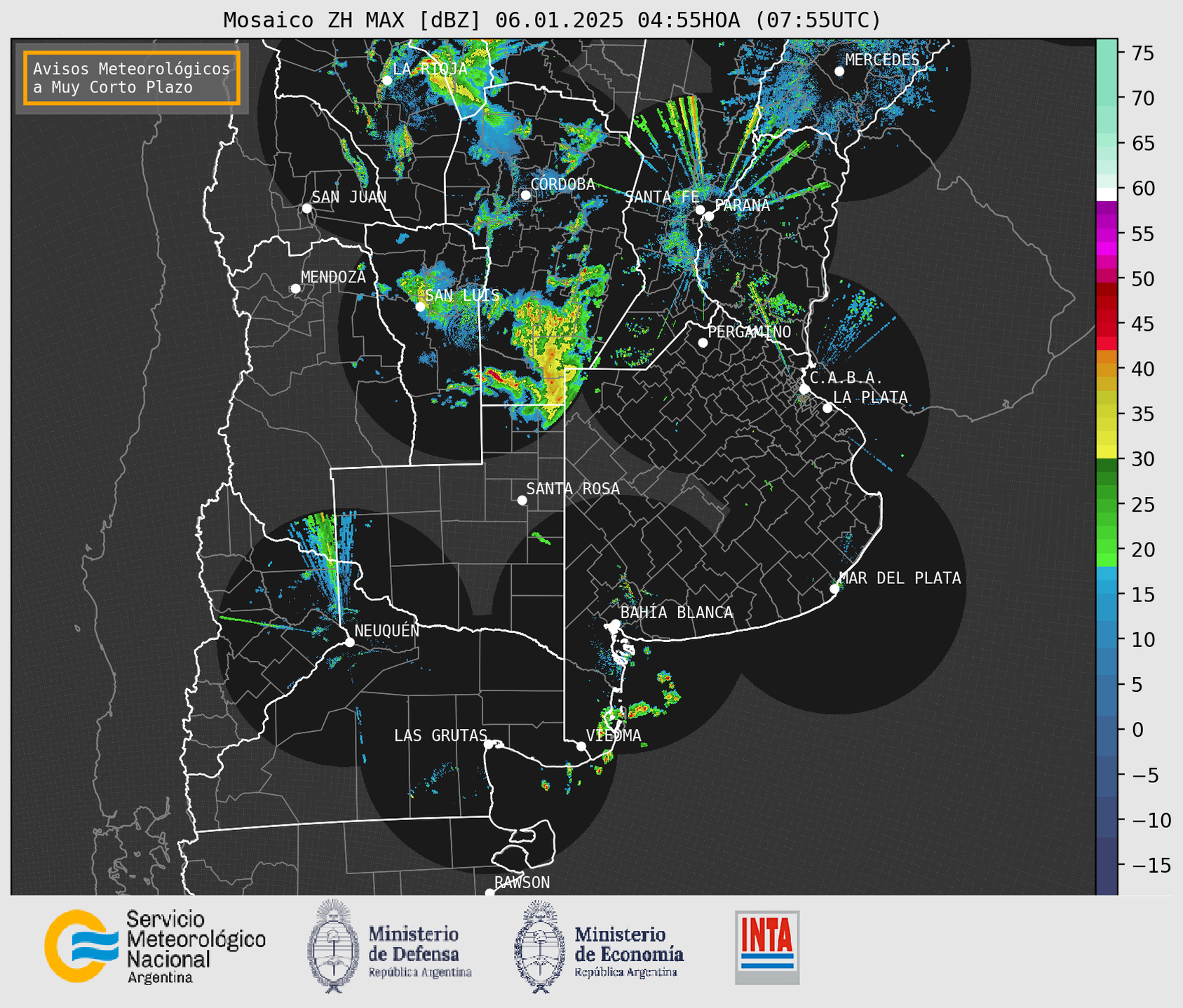Screen dimensions: 1183x1008
Task: Click the C.A.B.A. city marker dot
Action: pos(804,389)
